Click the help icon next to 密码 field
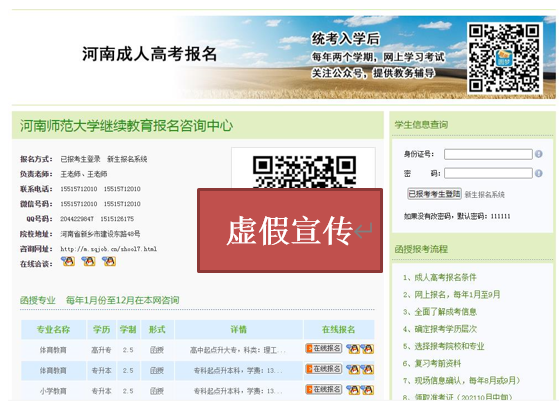Screen dimensions: 559x410 [x=538, y=173]
